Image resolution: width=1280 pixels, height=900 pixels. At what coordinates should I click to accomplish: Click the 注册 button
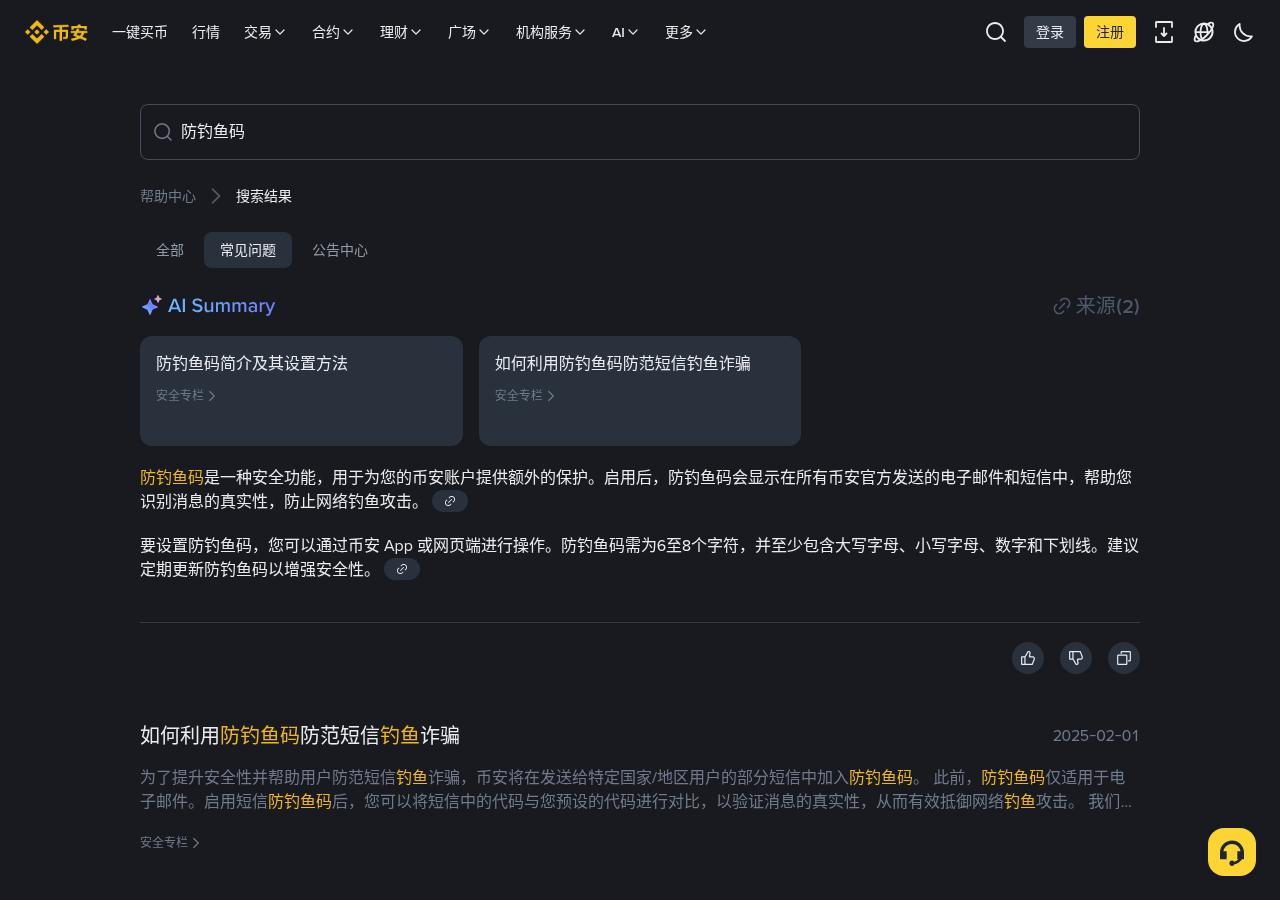point(1110,32)
